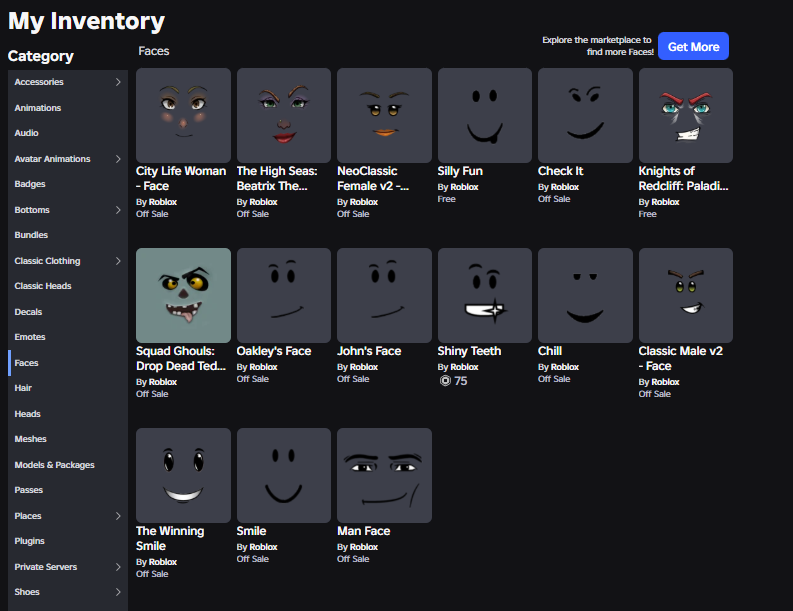The height and width of the screenshot is (611, 793).
Task: Click the Off Sale label under Smile
Action: [252, 559]
